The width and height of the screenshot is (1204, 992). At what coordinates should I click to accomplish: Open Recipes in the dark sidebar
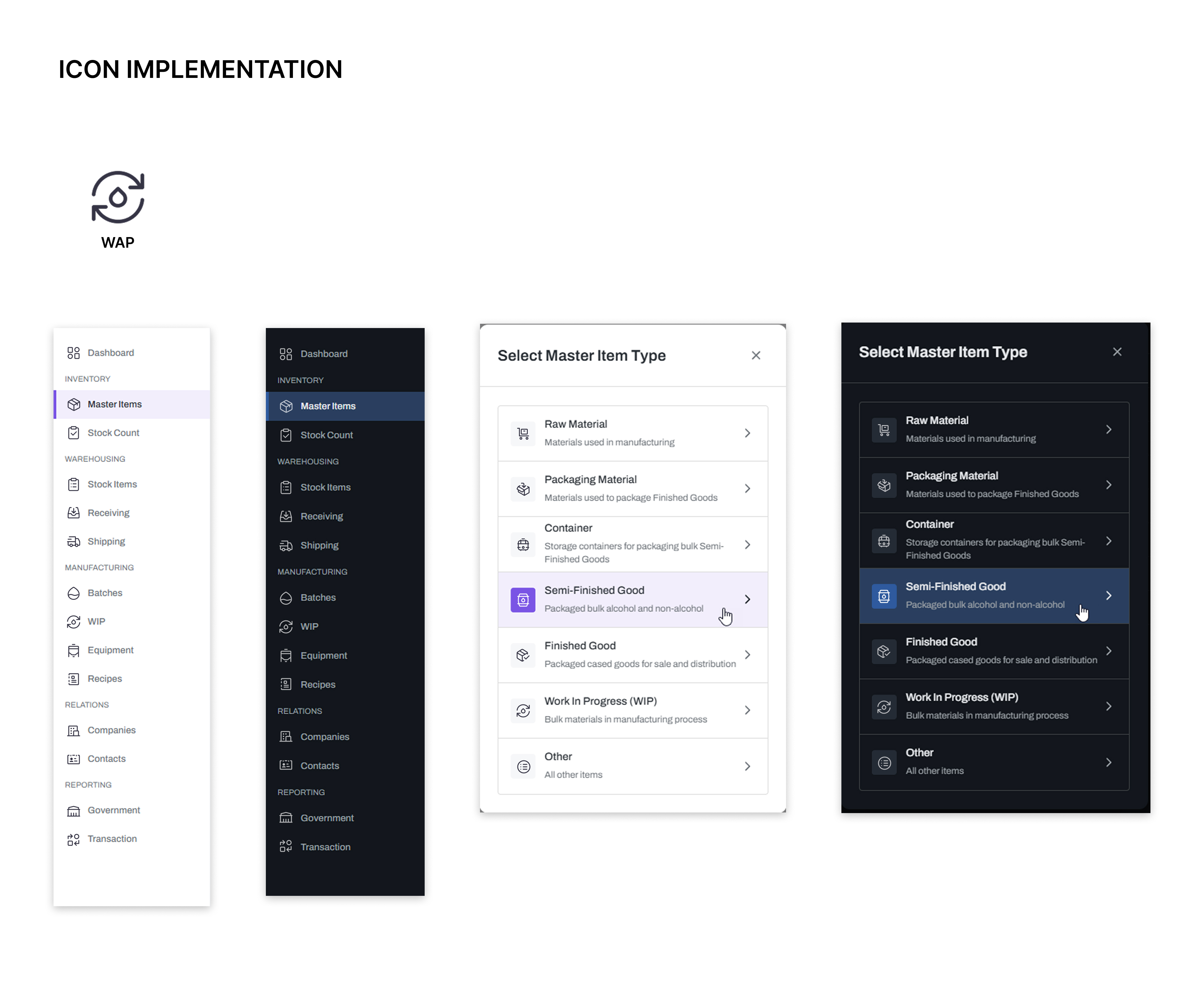[318, 684]
